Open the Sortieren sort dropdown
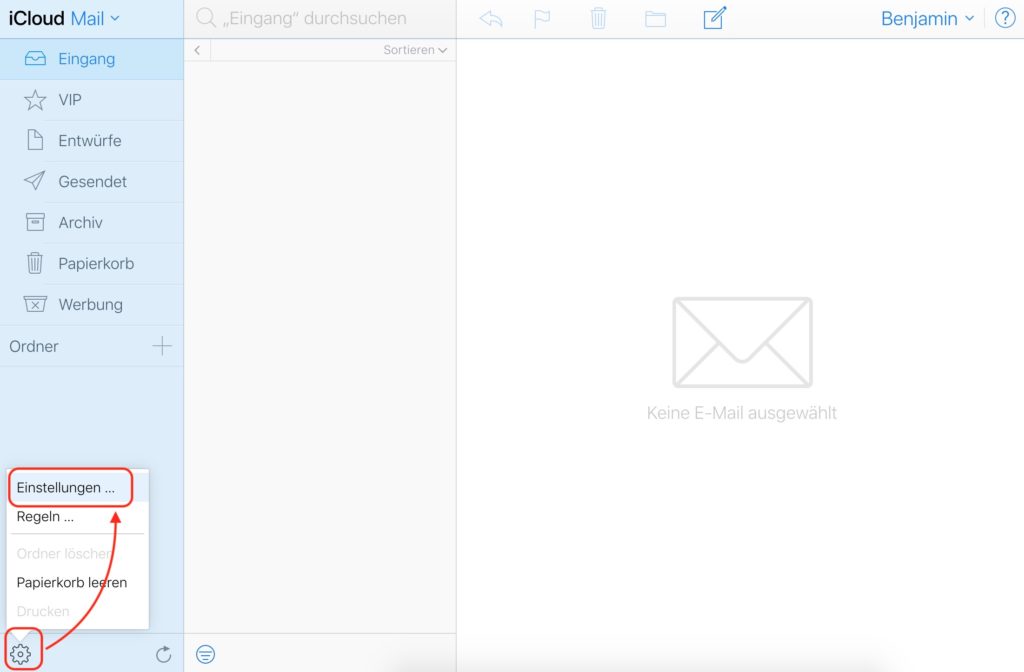Viewport: 1024px width, 672px height. (x=414, y=49)
